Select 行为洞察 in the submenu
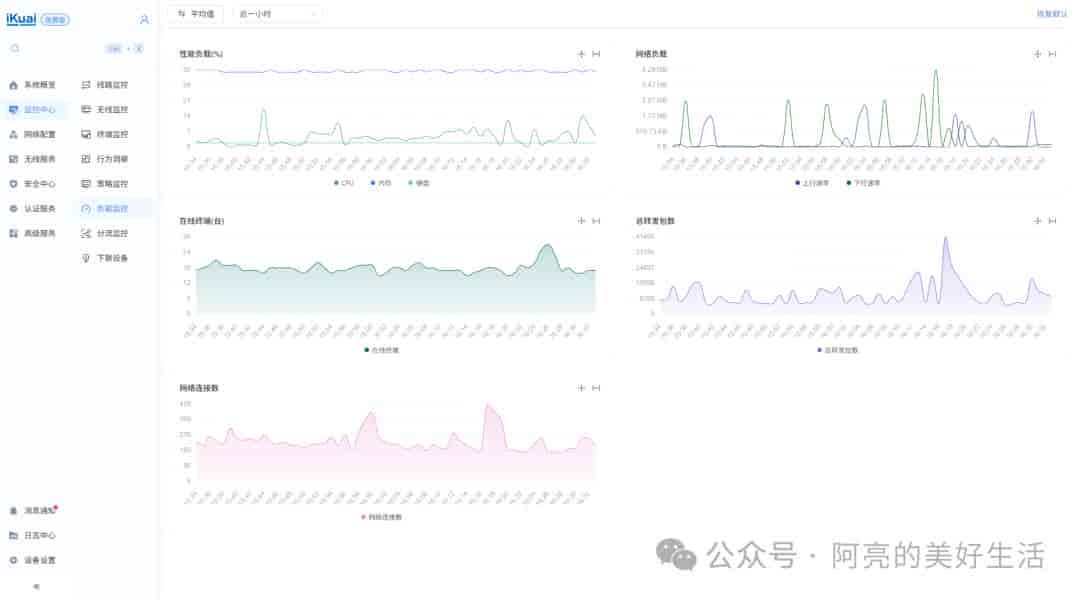The height and width of the screenshot is (599, 1080). click(x=112, y=159)
